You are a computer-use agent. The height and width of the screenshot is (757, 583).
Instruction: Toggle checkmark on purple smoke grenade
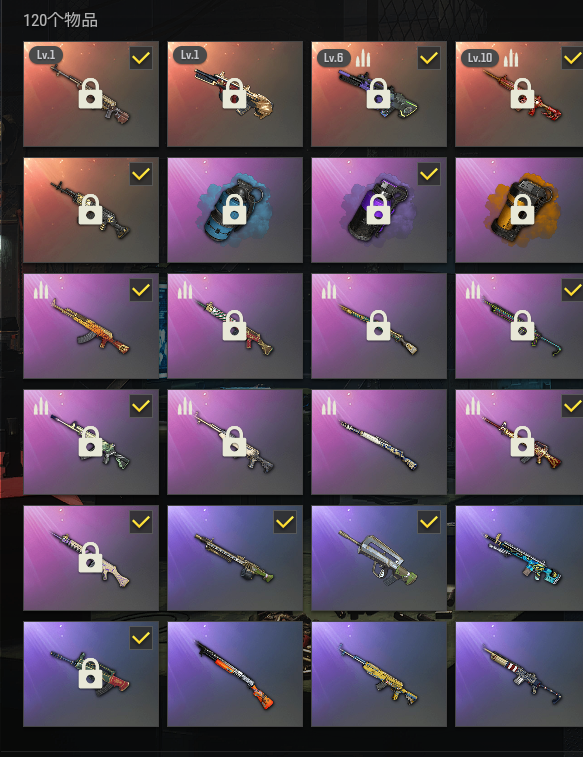(429, 174)
